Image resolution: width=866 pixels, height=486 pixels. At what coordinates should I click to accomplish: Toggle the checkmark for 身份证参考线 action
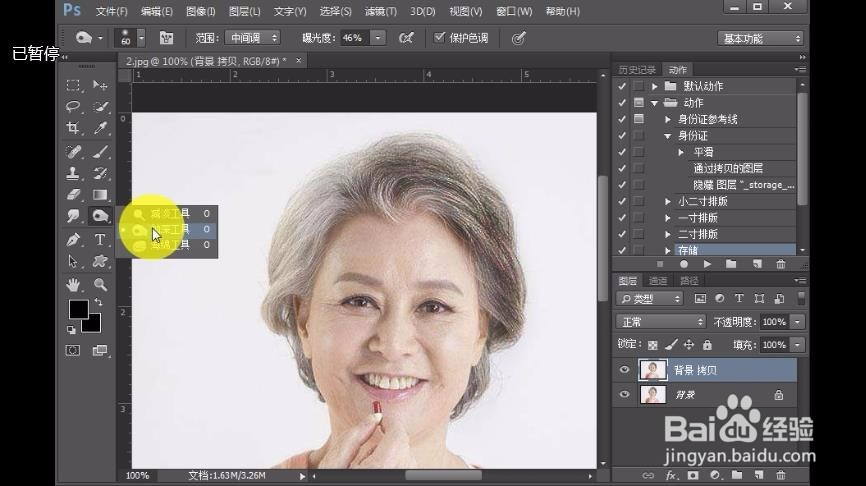pos(622,119)
